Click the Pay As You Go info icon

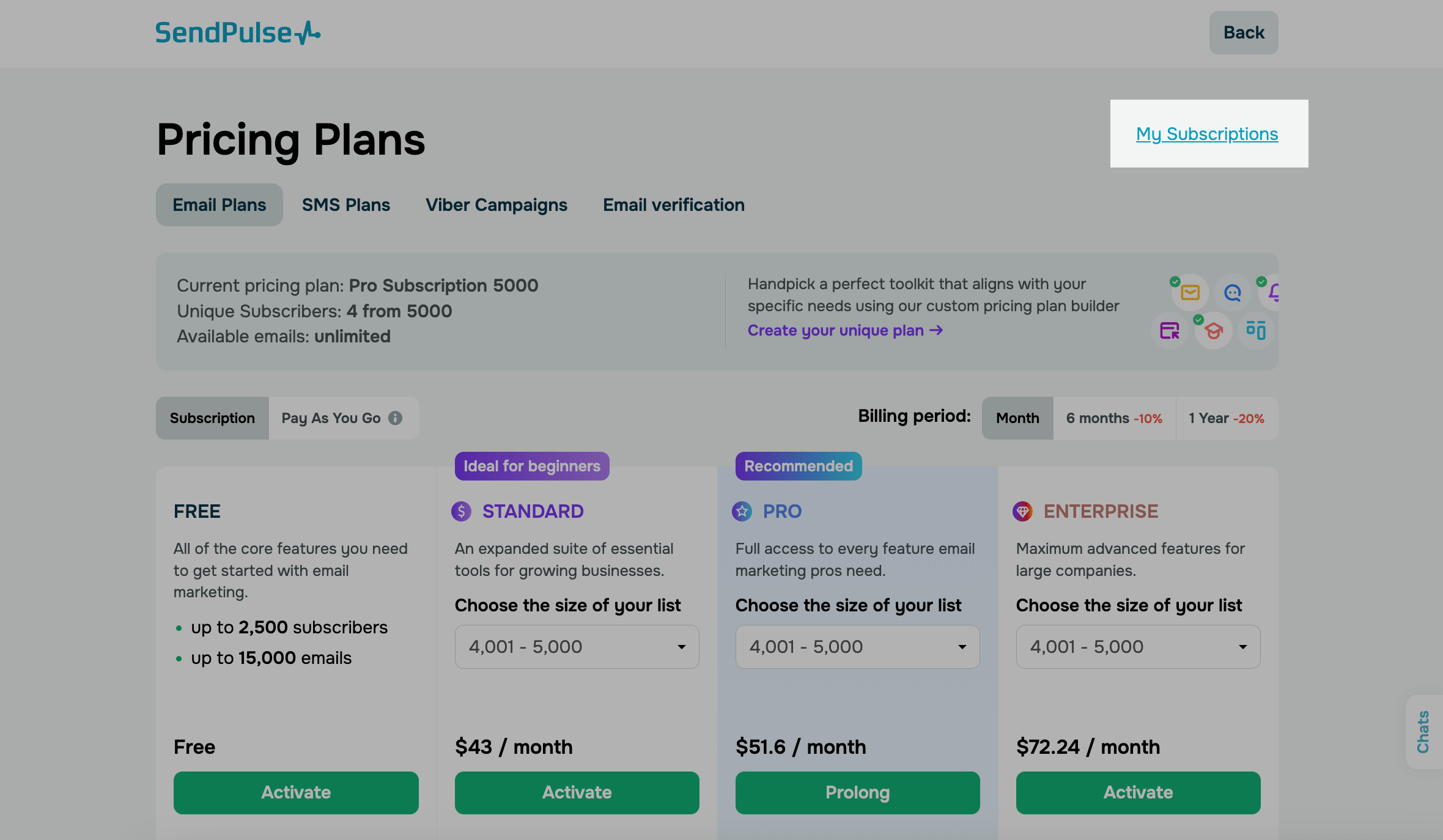point(396,418)
